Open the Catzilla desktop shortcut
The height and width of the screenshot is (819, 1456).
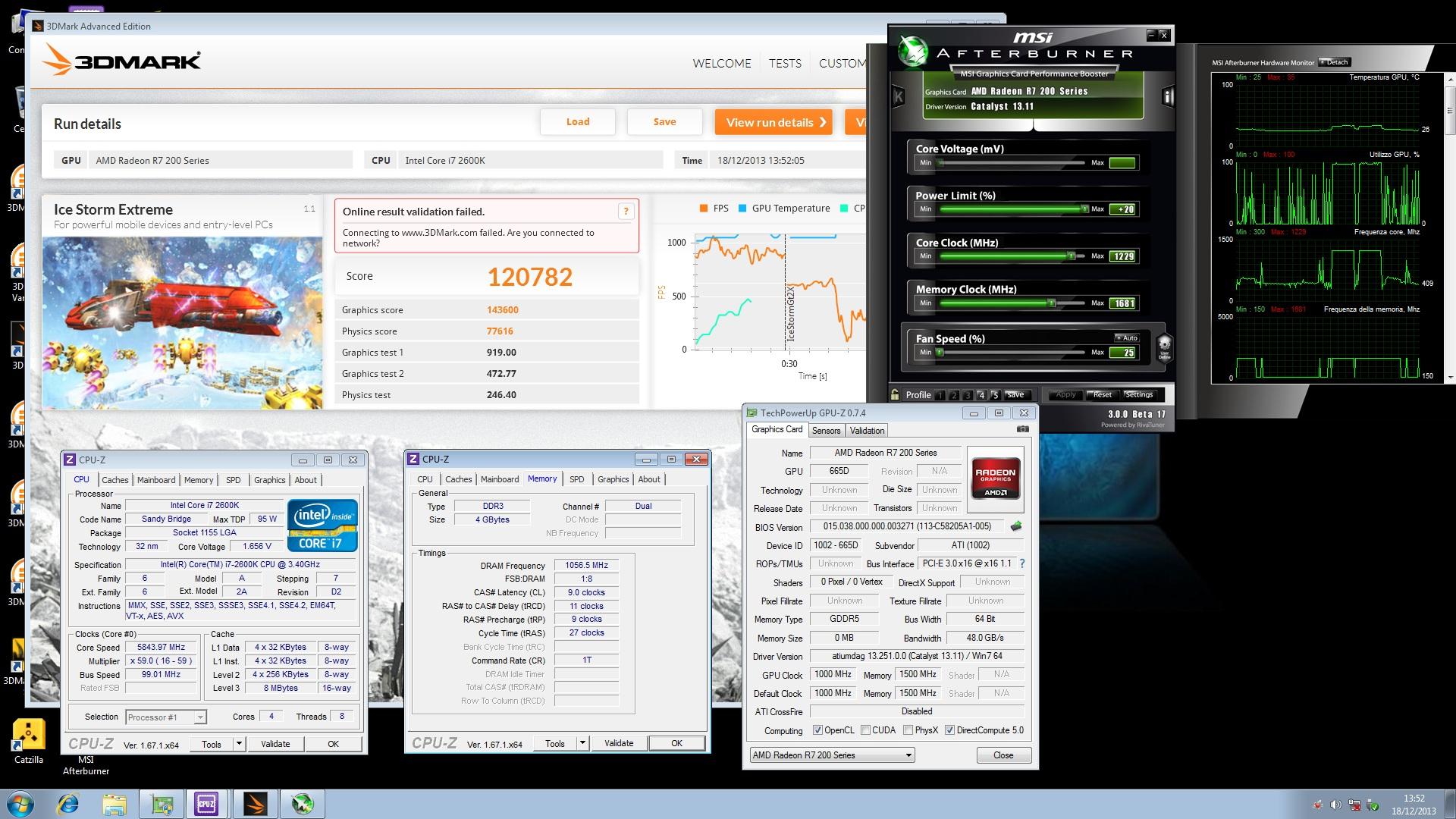(x=29, y=740)
